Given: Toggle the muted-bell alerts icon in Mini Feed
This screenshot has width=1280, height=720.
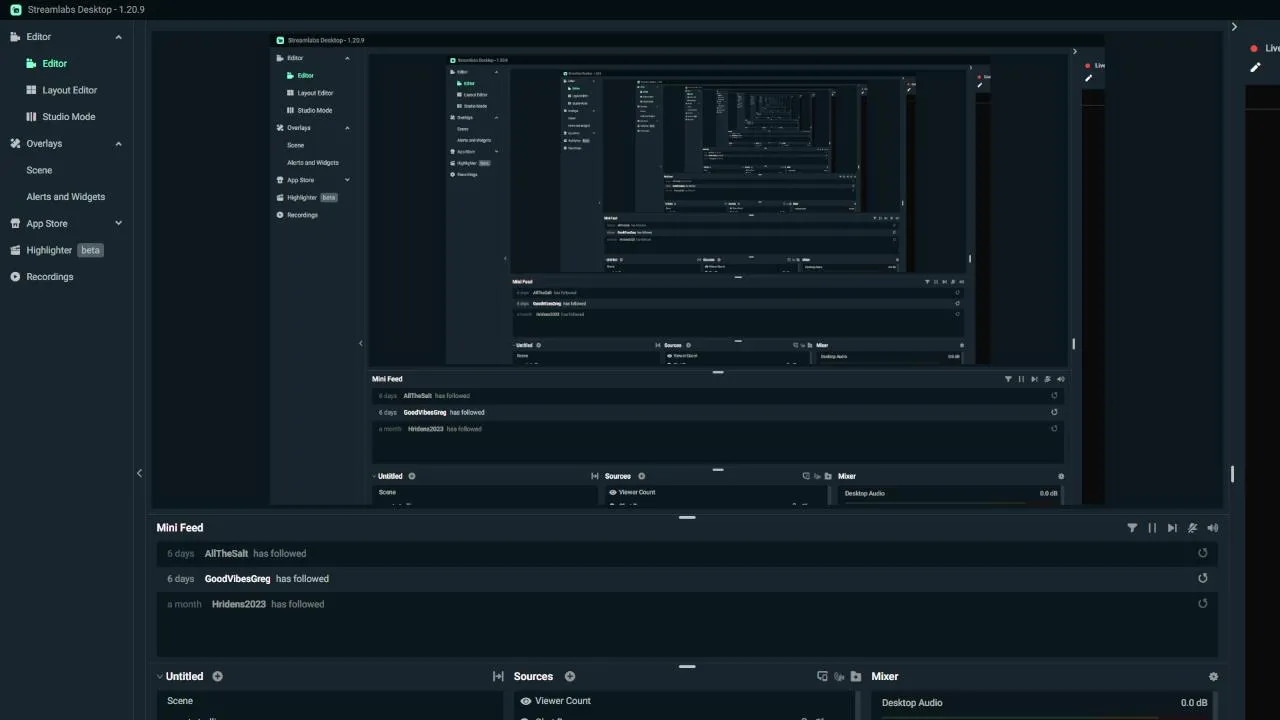Looking at the screenshot, I should click(x=1192, y=528).
